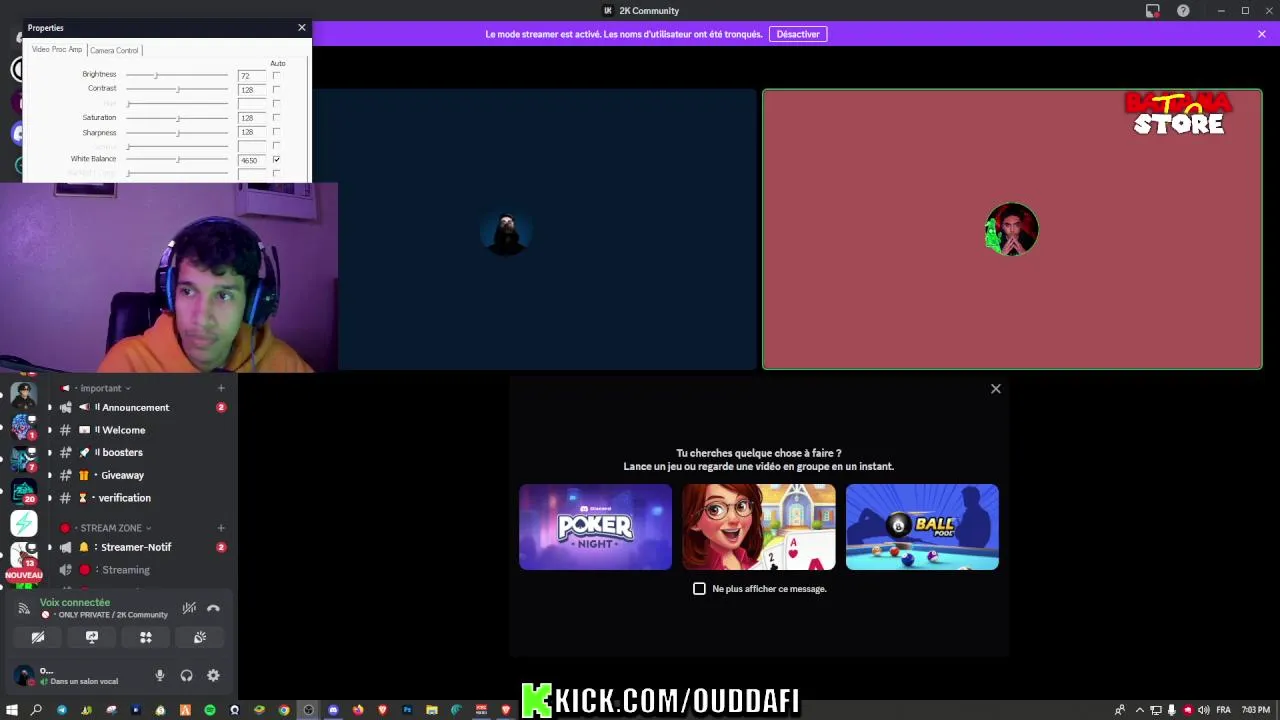Viewport: 1280px width, 720px height.
Task: Expand arrow beside boosters channel
Action: [49, 453]
